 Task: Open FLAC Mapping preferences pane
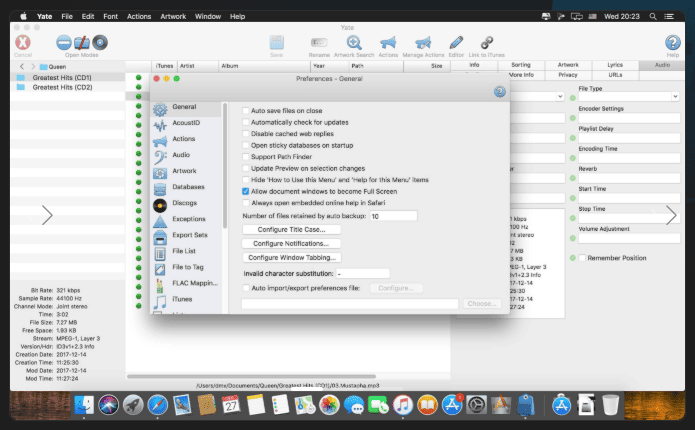(x=187, y=284)
